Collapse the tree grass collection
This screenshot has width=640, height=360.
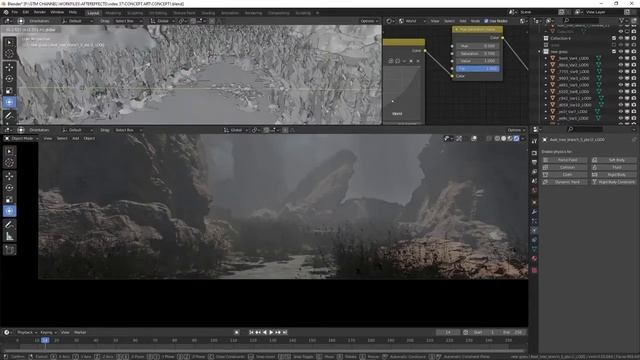pyautogui.click(x=540, y=51)
